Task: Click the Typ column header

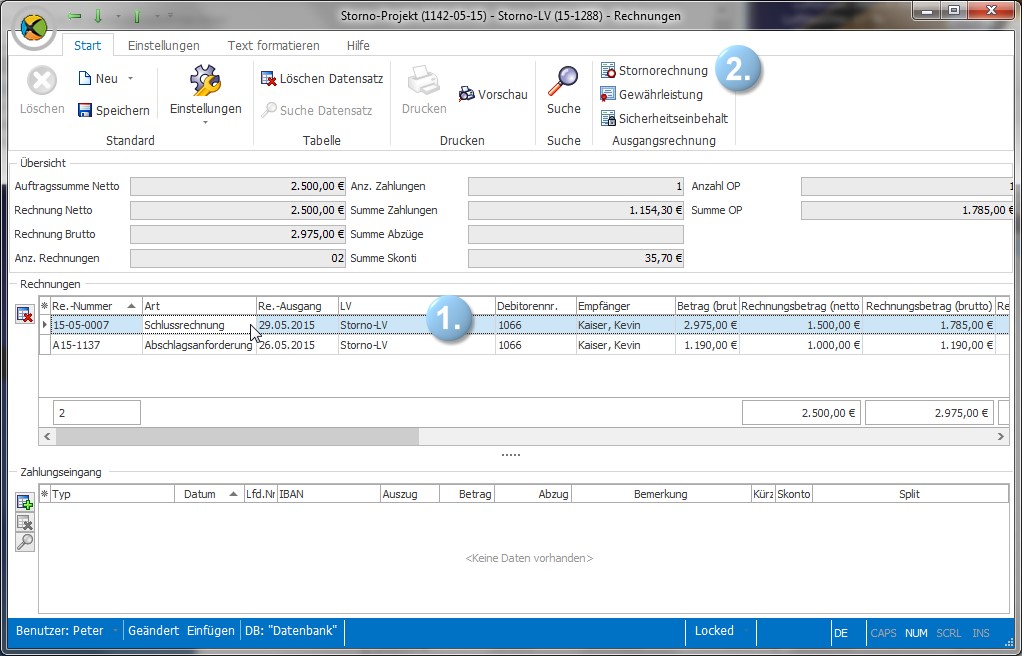Action: click(x=112, y=494)
